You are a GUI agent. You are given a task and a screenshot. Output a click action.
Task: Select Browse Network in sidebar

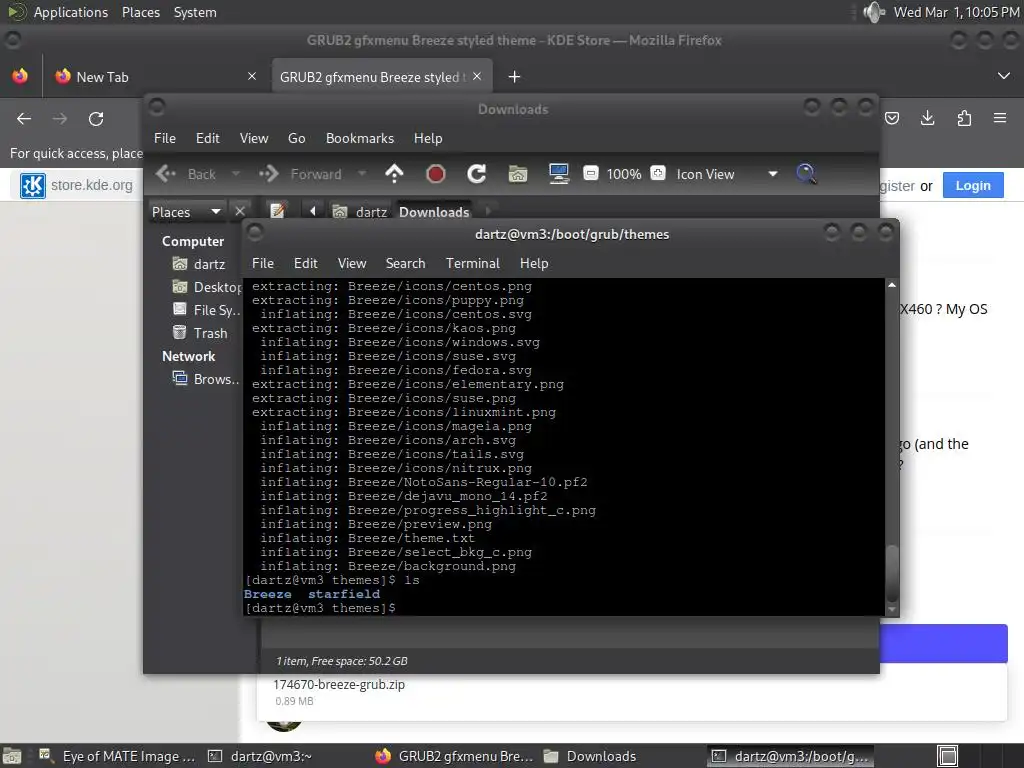(205, 379)
